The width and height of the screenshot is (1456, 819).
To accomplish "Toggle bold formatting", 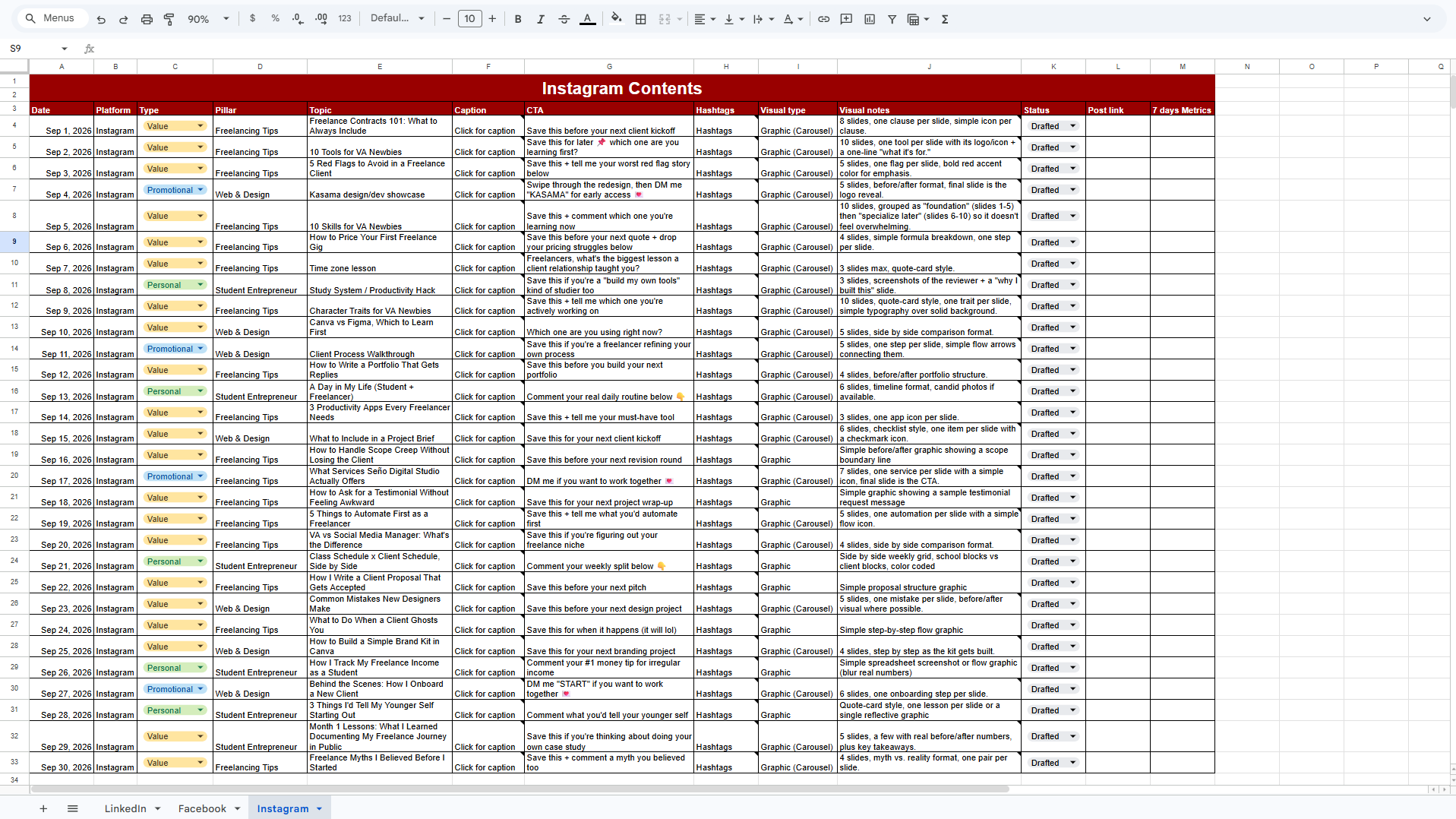I will point(518,19).
